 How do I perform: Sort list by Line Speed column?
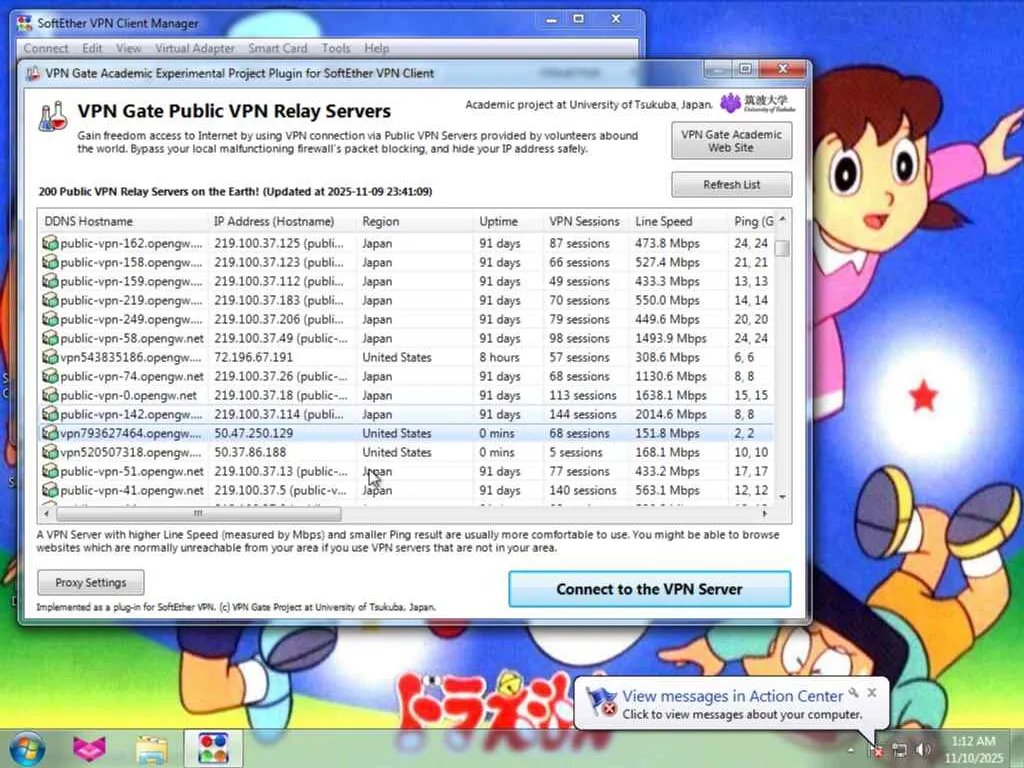[x=679, y=221]
